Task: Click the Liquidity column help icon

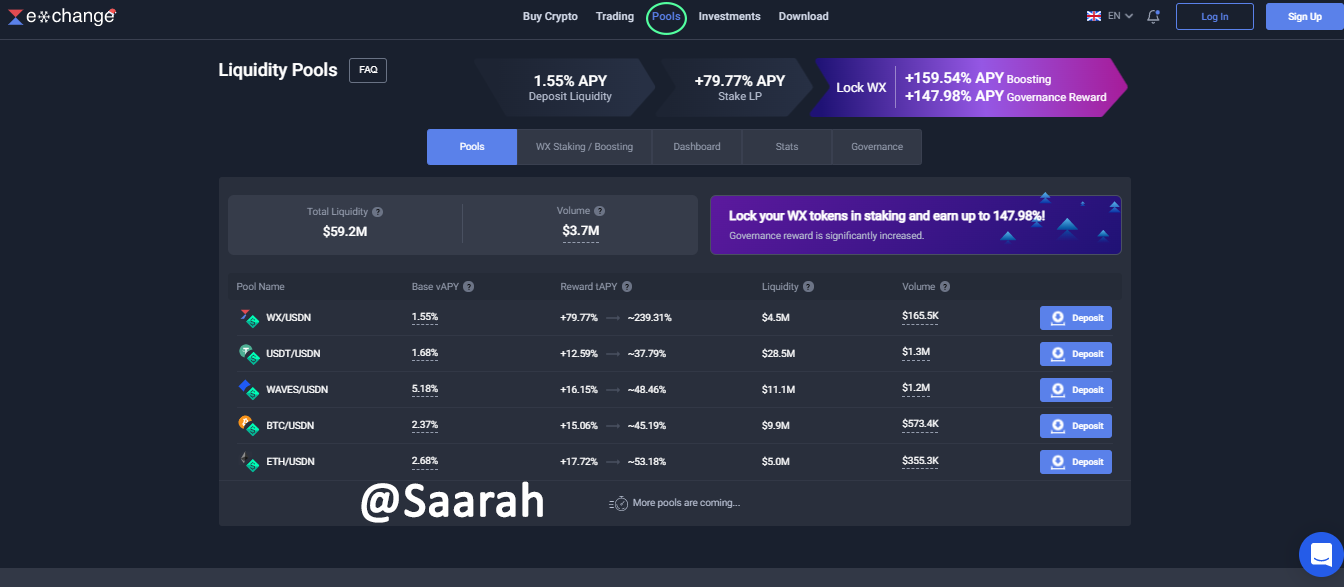Action: (808, 287)
